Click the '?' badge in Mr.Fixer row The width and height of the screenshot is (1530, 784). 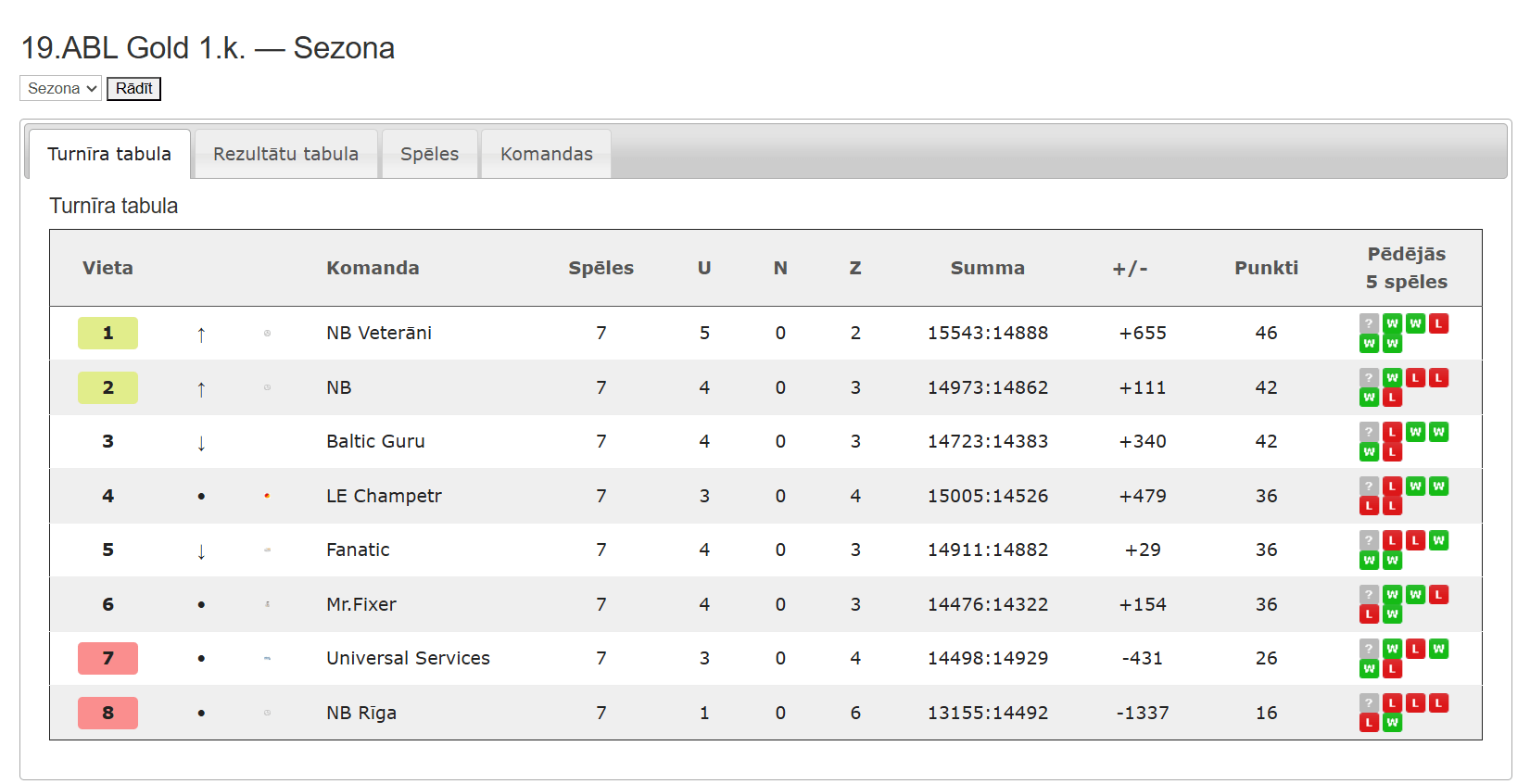point(1369,594)
